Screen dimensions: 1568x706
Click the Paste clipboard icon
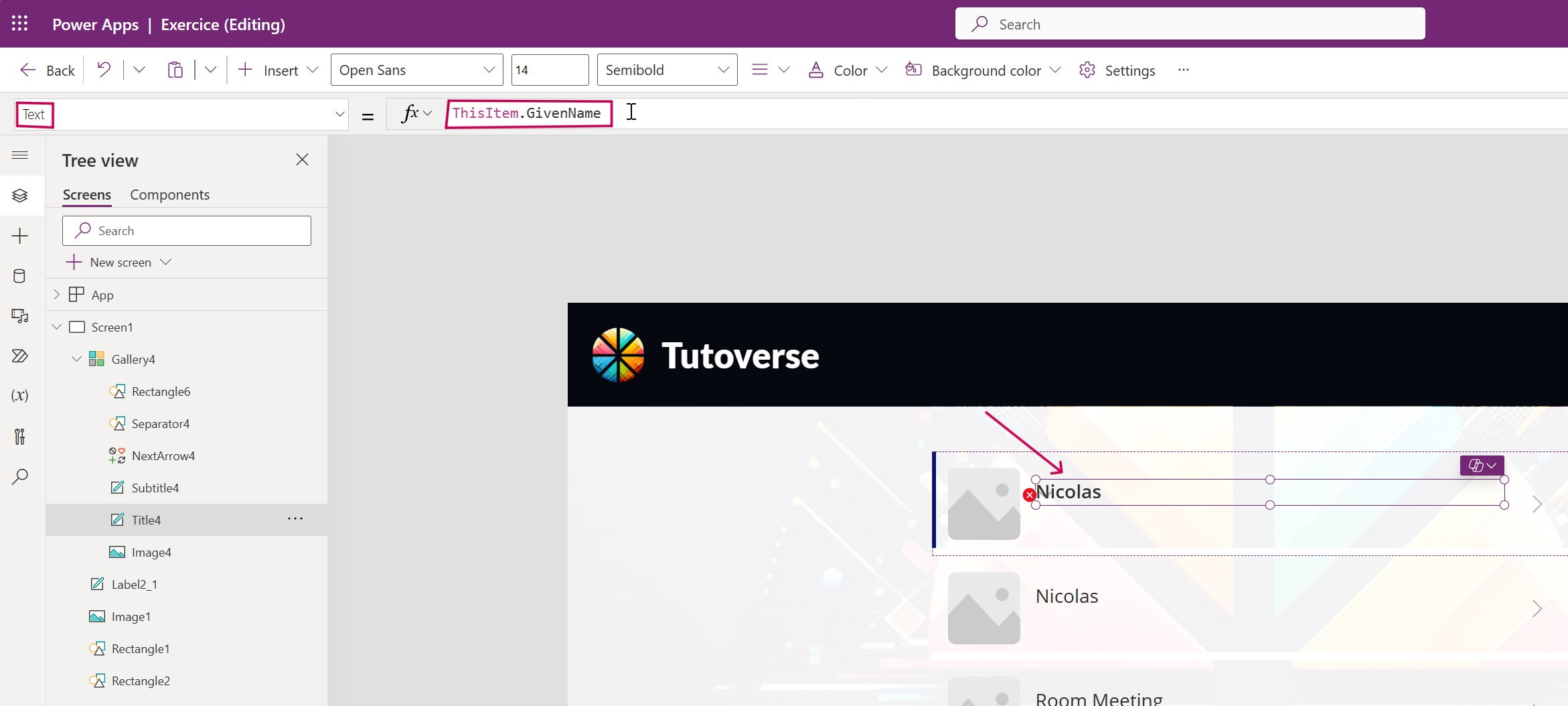[x=175, y=70]
